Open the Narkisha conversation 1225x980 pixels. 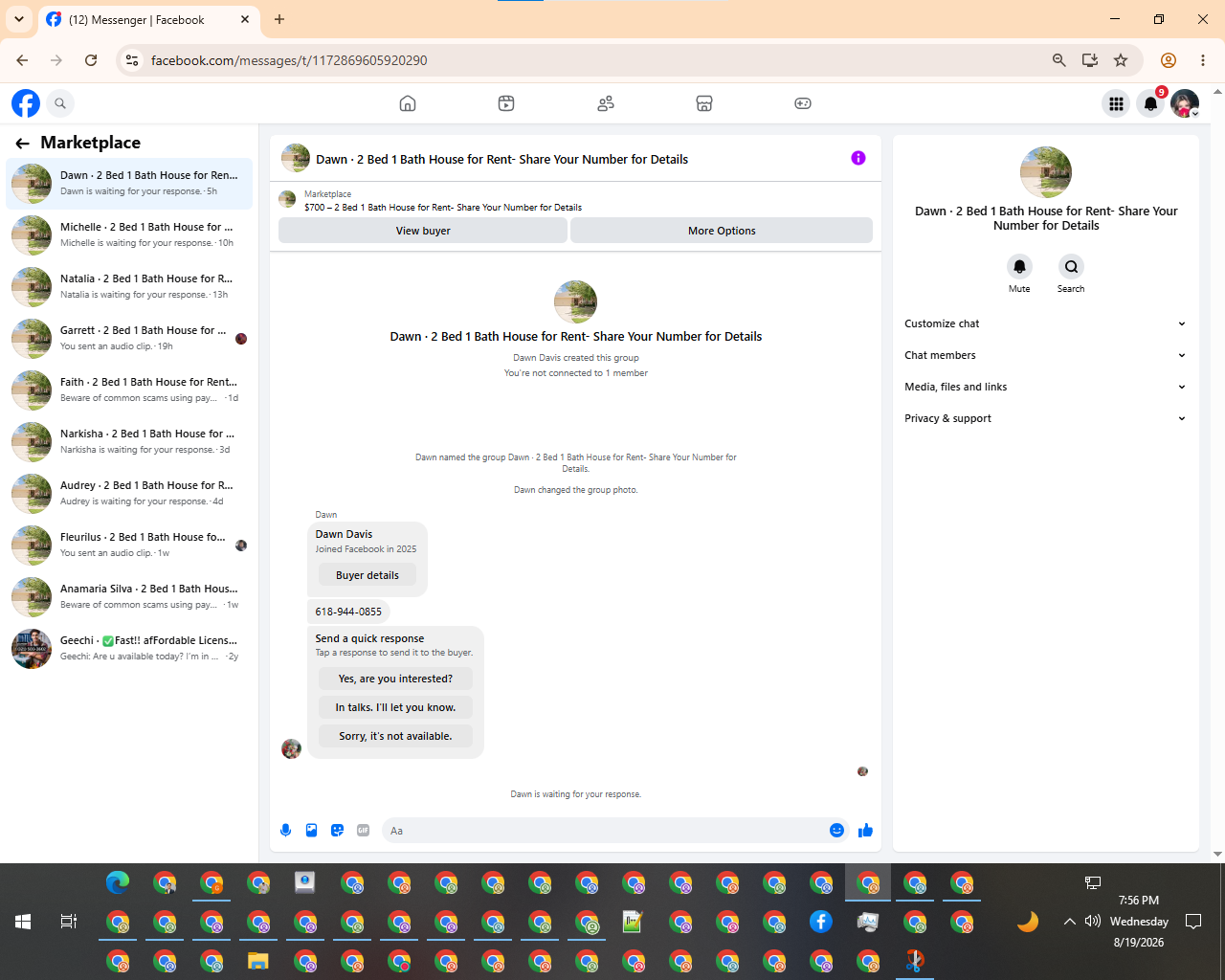point(129,441)
